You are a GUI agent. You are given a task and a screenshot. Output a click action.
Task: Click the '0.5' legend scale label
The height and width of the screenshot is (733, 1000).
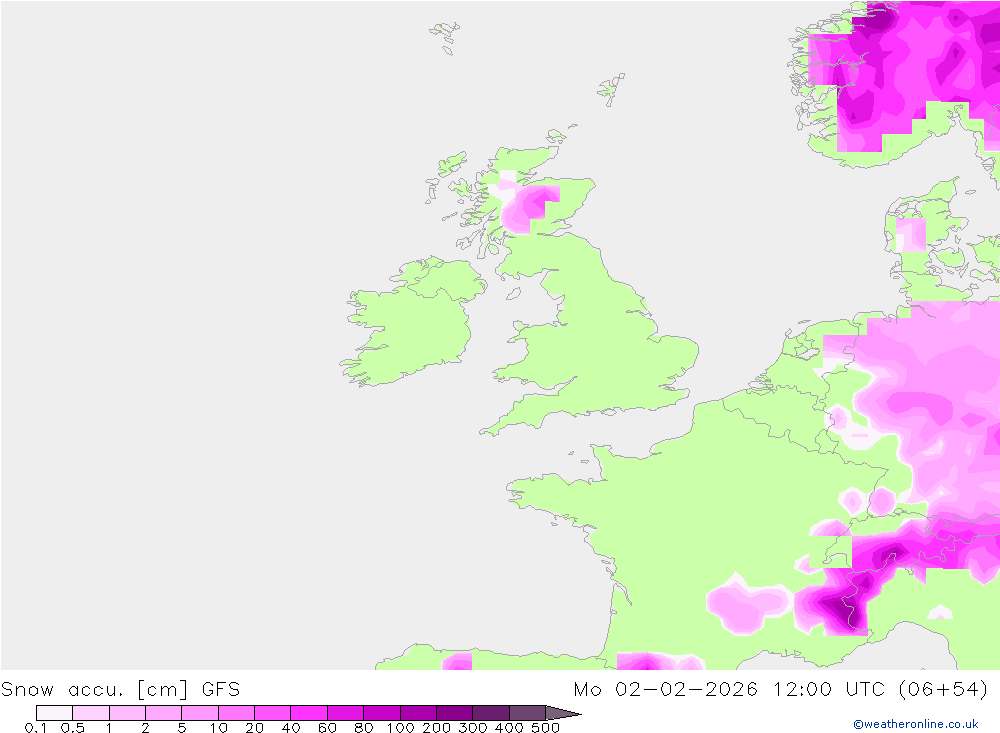[x=73, y=728]
